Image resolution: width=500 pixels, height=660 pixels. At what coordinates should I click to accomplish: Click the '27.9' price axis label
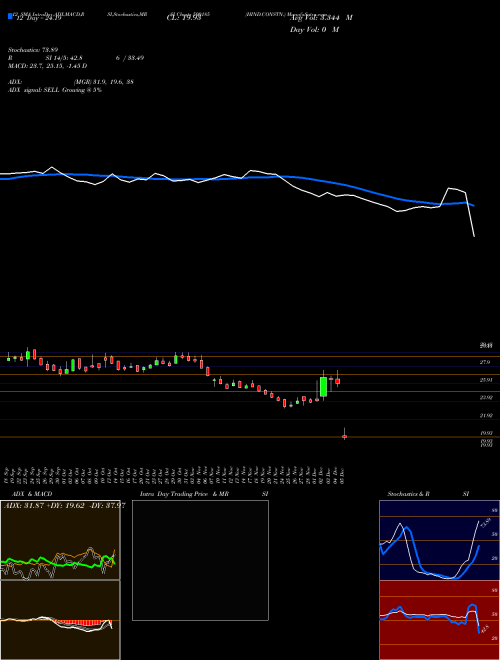click(485, 362)
